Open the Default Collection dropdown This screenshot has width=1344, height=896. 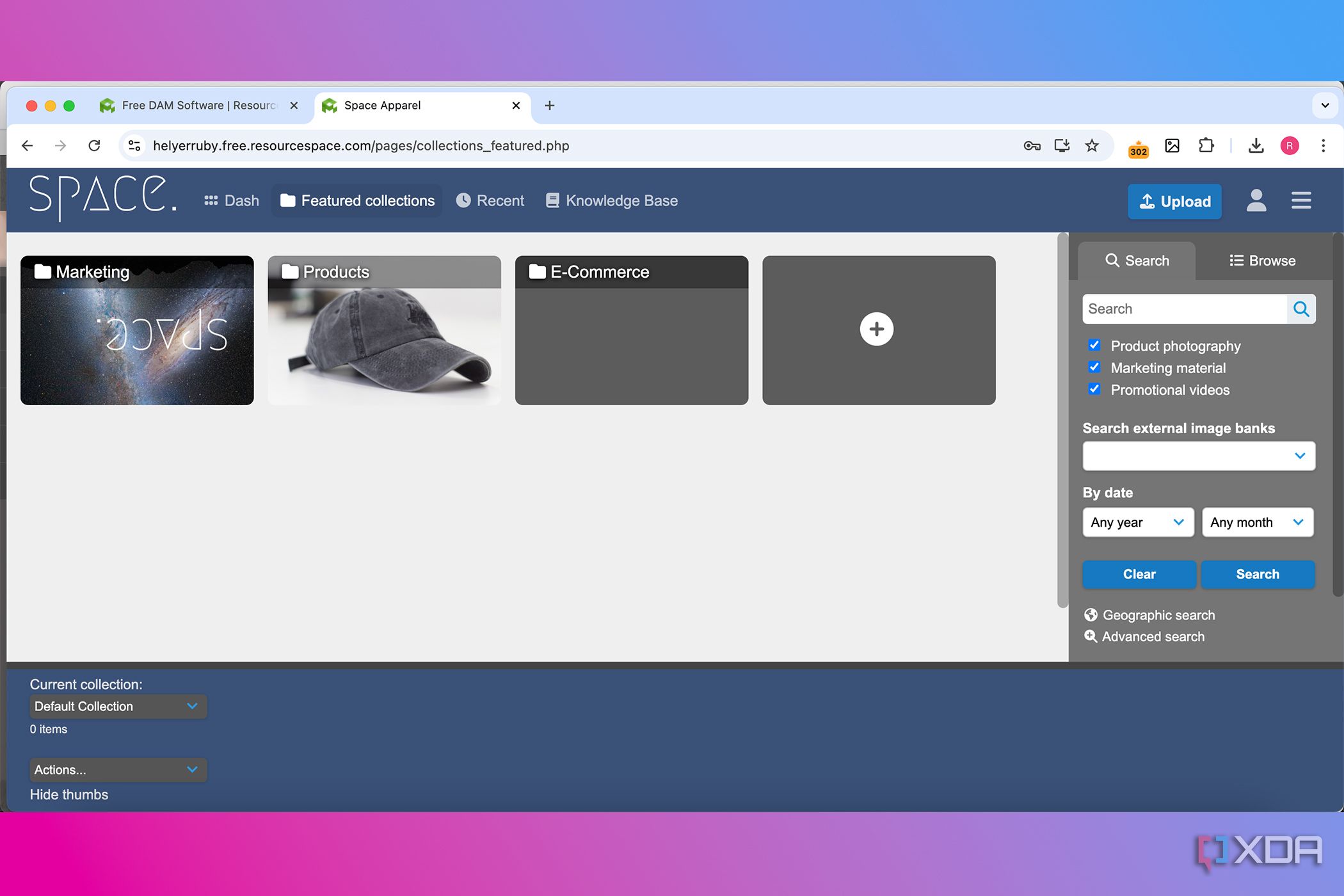(x=118, y=706)
